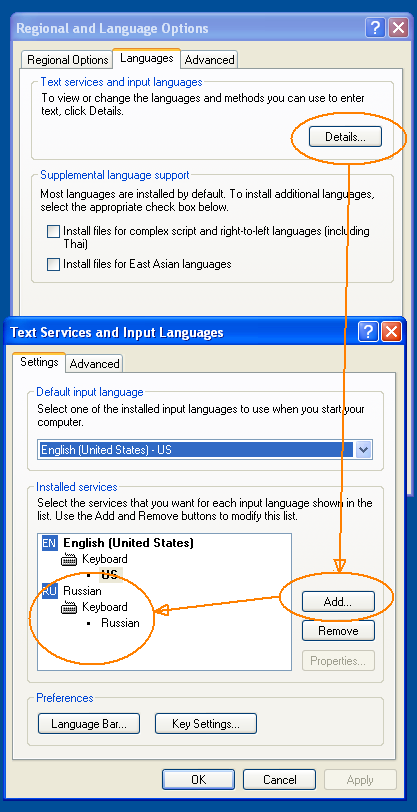Remove the selected installed service
This screenshot has width=417, height=812.
[338, 631]
